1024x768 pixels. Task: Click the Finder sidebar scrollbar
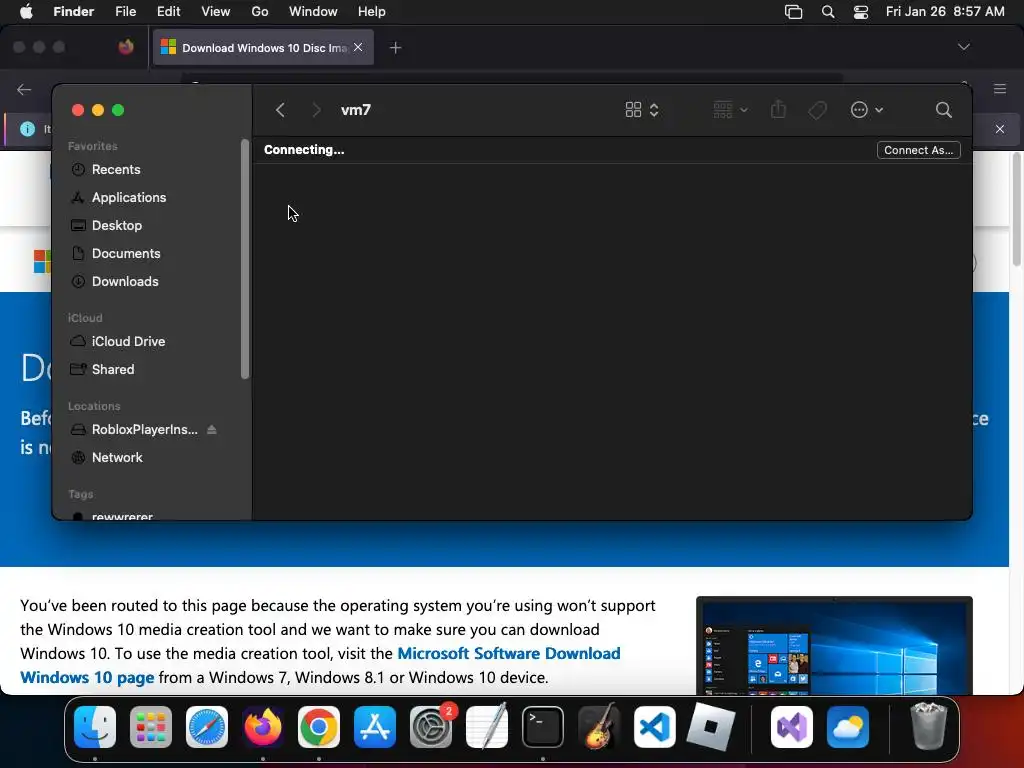(245, 259)
